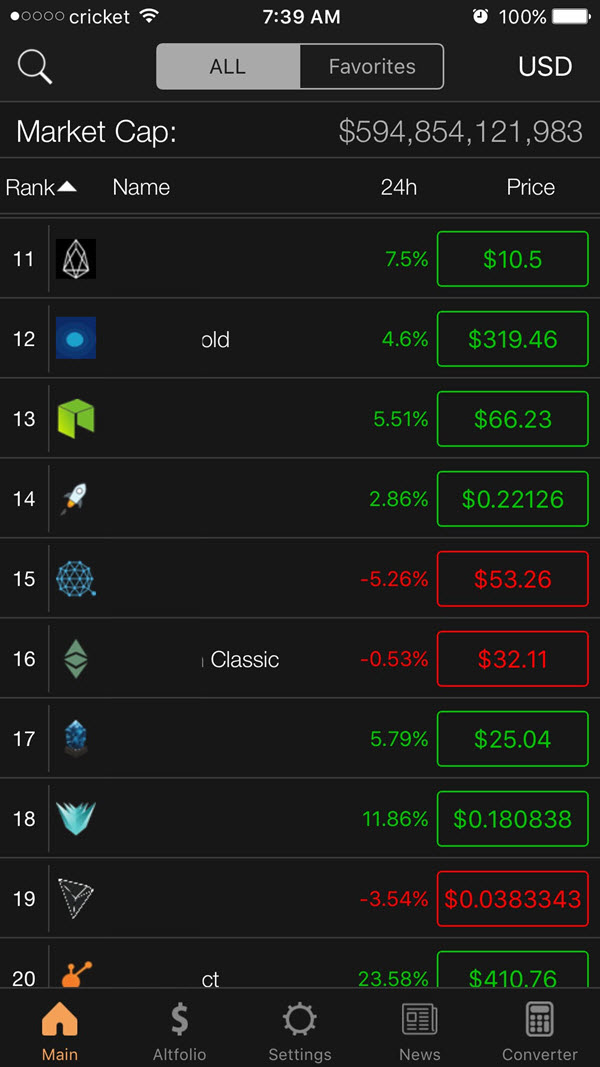This screenshot has width=600, height=1067.
Task: Select the ALL segment
Action: pyautogui.click(x=228, y=67)
